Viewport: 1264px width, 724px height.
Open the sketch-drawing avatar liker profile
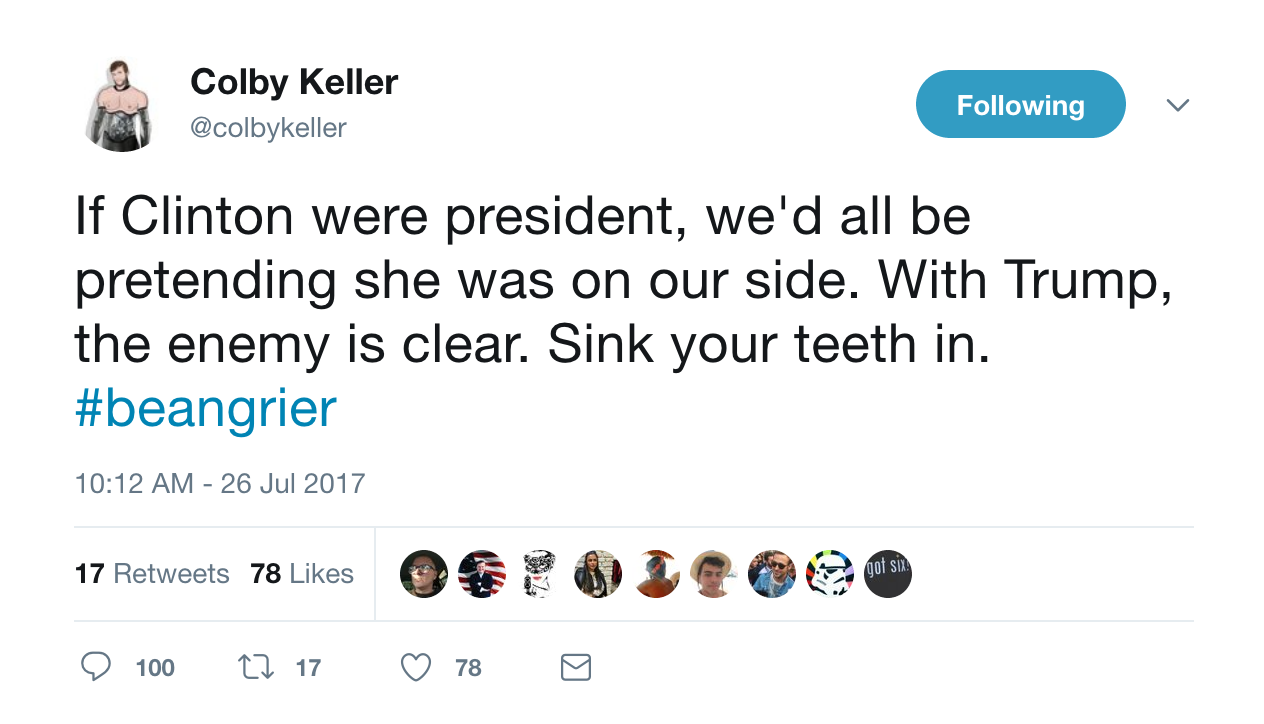pyautogui.click(x=540, y=574)
